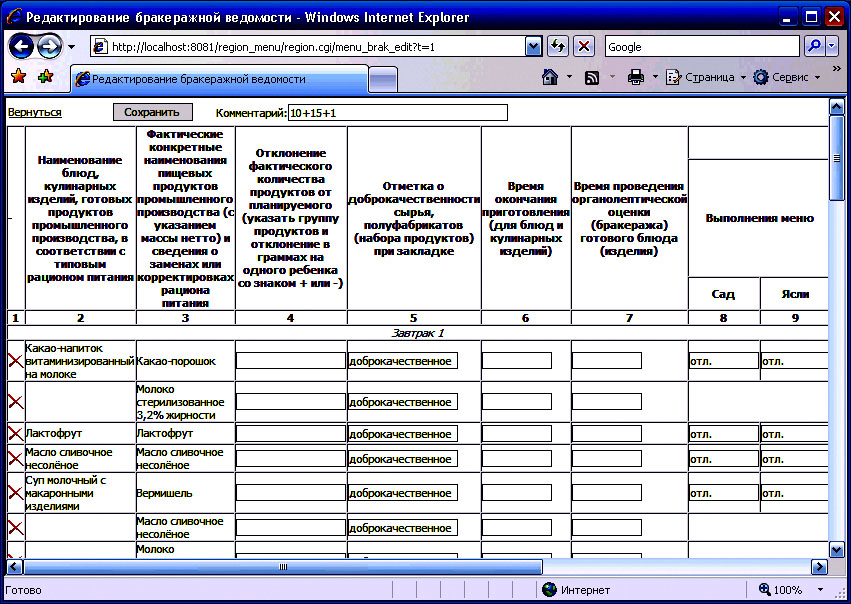The height and width of the screenshot is (604, 851).
Task: Remove the second Масло сливочное несолёное row X
Action: [16, 527]
